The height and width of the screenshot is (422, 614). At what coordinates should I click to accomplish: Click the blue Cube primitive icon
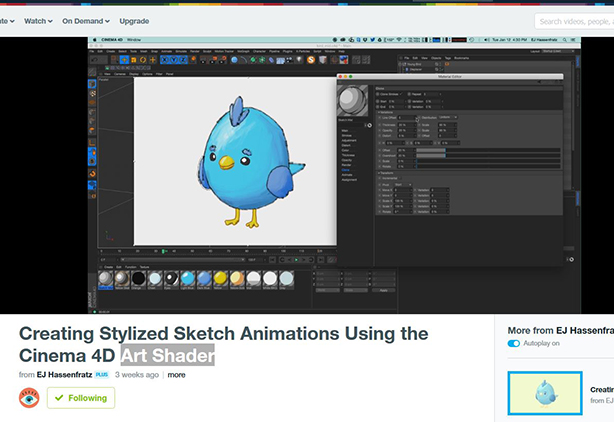234,60
